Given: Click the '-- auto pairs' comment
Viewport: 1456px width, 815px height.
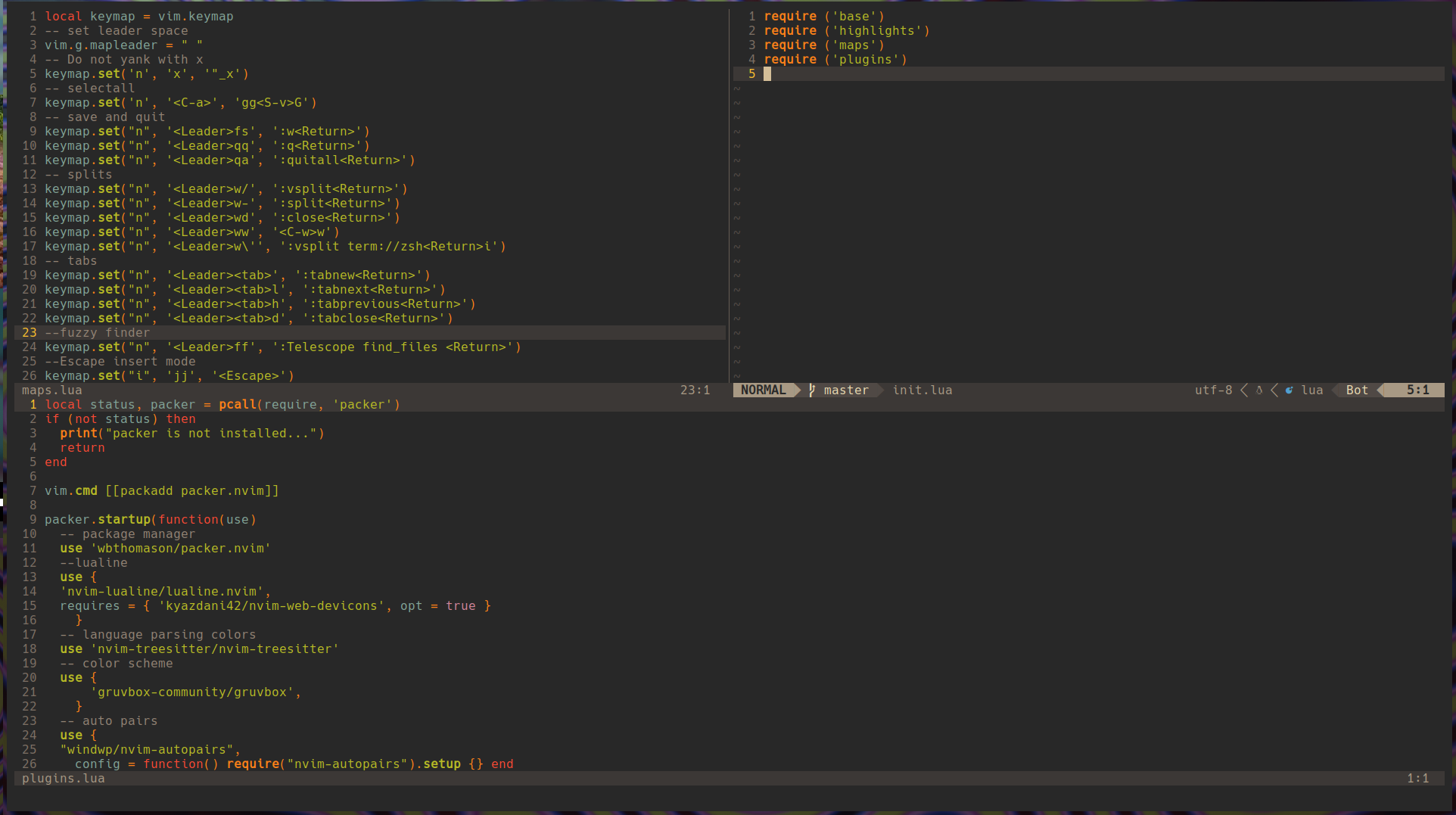Looking at the screenshot, I should (108, 721).
